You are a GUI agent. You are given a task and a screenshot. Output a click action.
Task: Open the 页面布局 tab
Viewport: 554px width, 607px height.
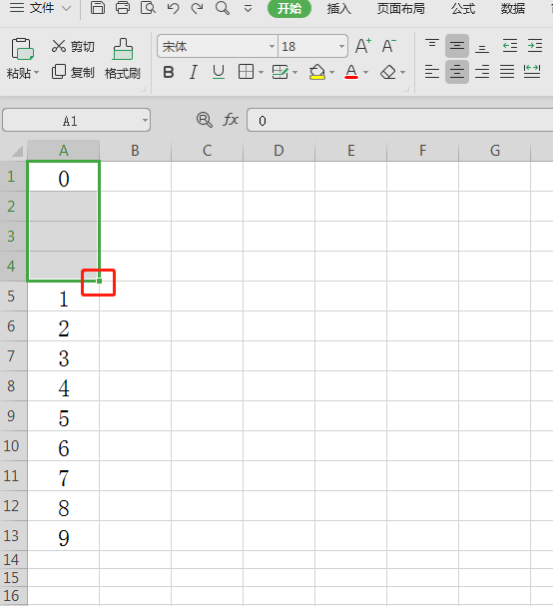click(x=401, y=9)
